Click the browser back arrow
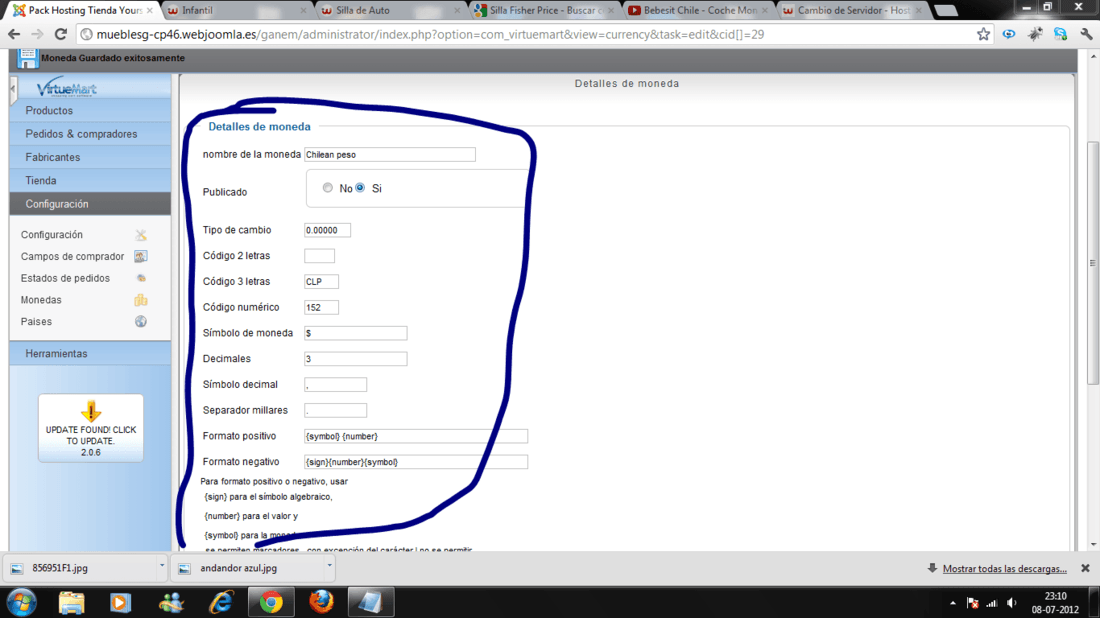 pos(14,34)
